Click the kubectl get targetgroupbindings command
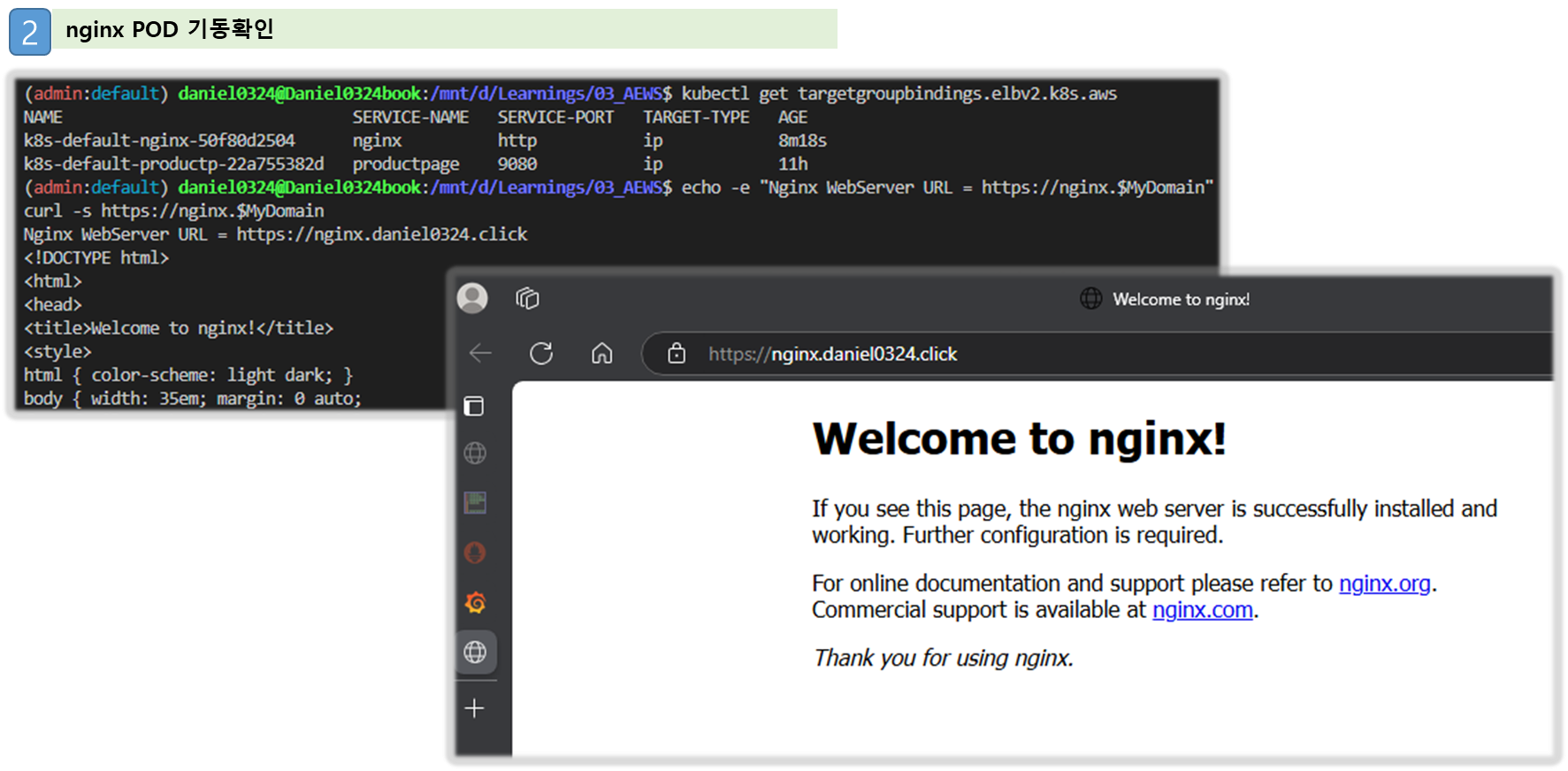Viewport: 1568px width, 771px height. [899, 94]
